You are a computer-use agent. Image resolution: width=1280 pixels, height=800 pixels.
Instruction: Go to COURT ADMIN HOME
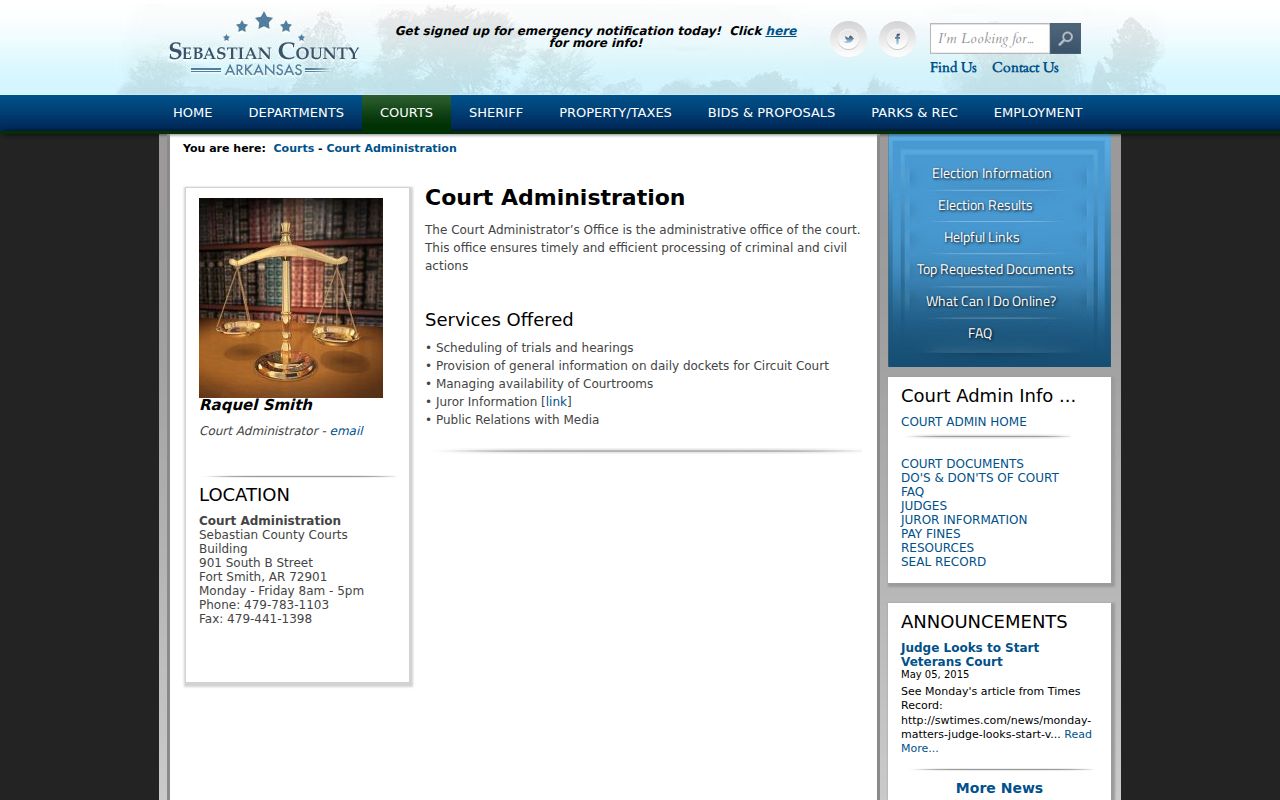point(964,422)
